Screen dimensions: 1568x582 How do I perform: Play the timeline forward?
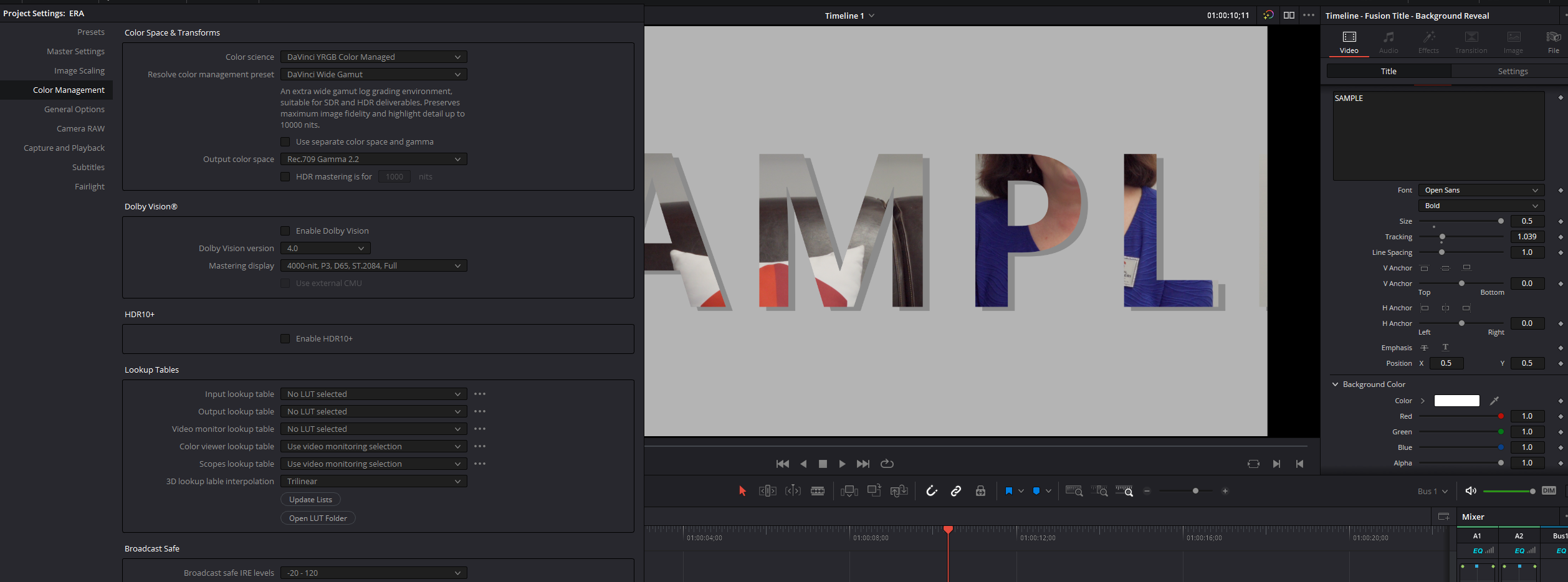[x=843, y=464]
